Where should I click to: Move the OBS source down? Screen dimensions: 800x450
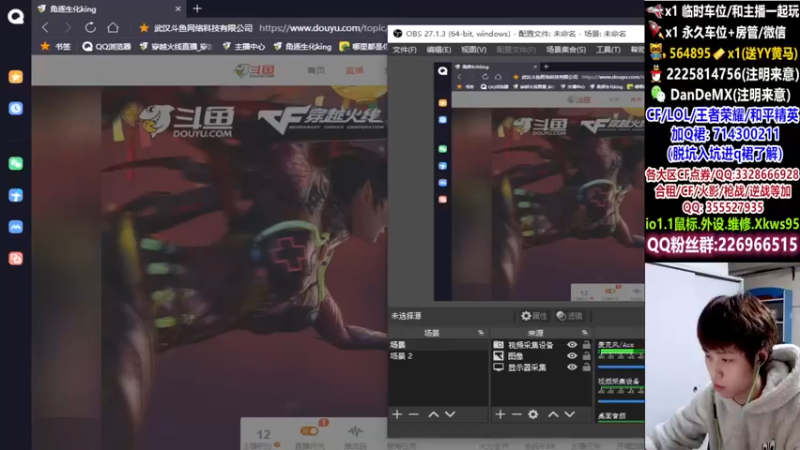[570, 414]
